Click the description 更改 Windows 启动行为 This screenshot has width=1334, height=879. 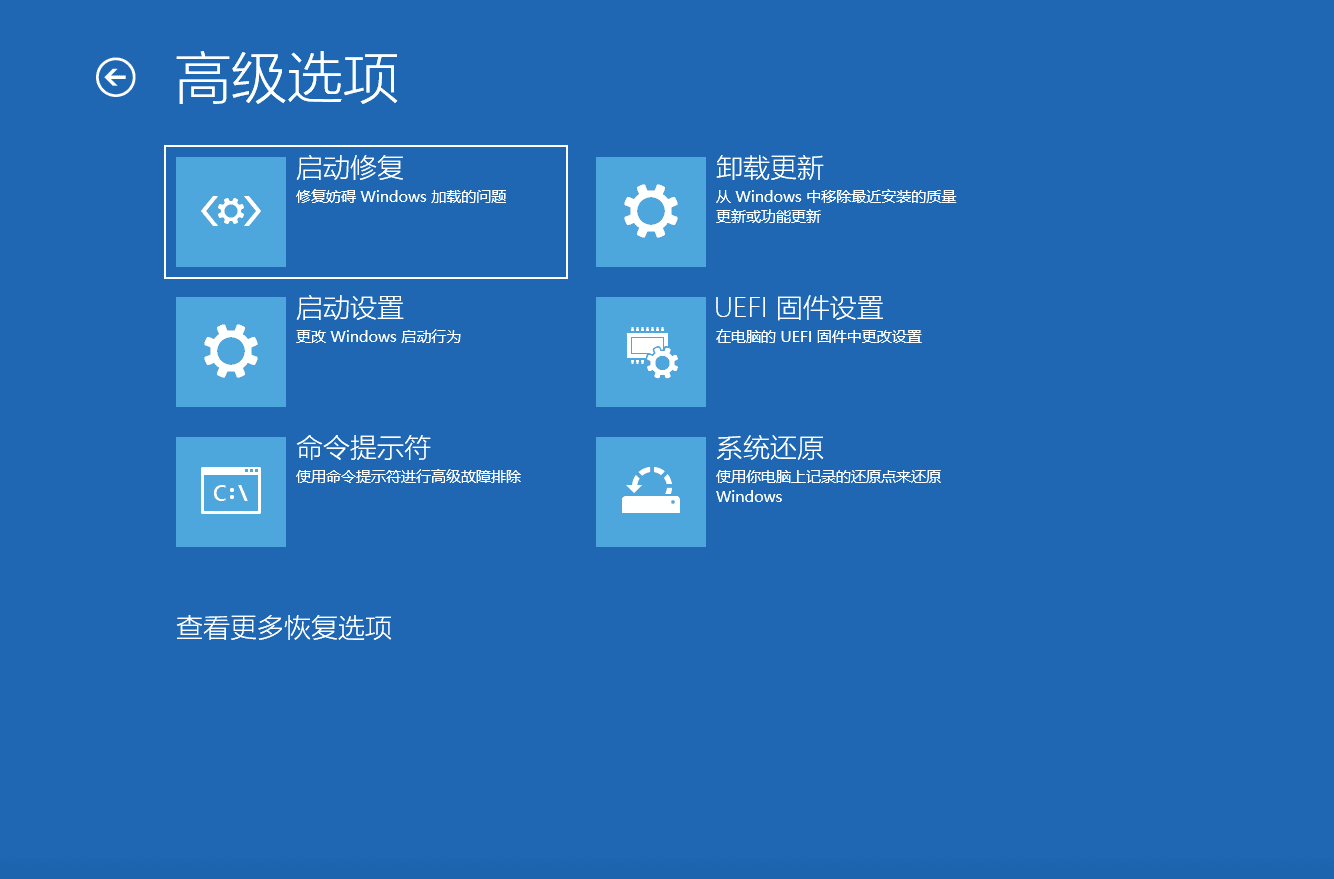pyautogui.click(x=378, y=337)
